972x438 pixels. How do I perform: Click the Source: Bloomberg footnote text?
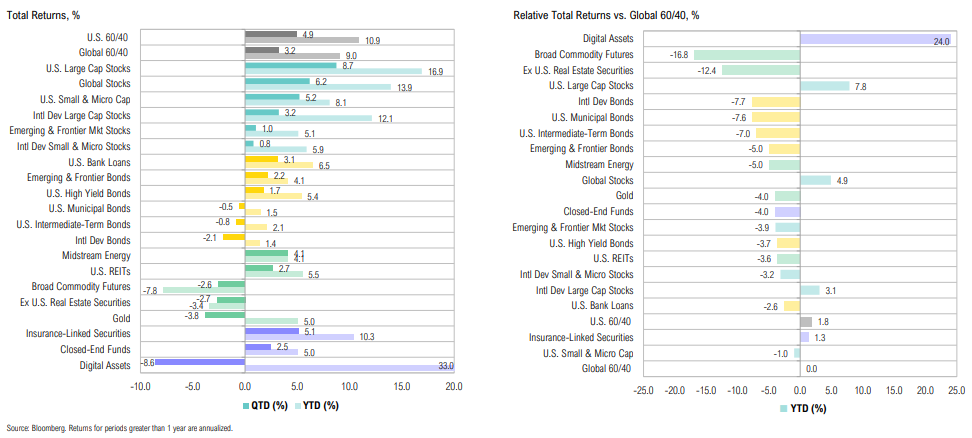[x=119, y=428]
